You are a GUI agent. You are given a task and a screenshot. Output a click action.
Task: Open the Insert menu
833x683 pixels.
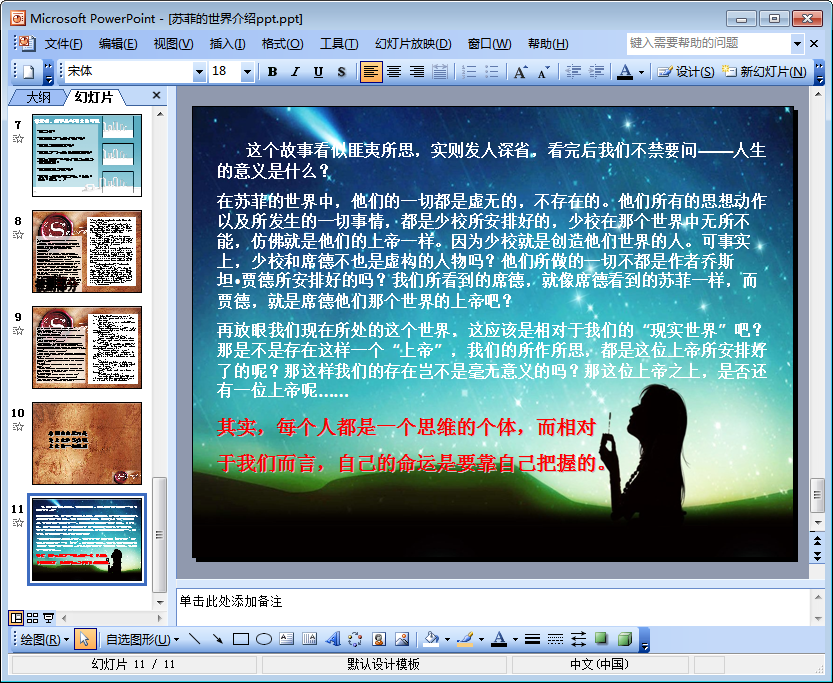[x=227, y=44]
